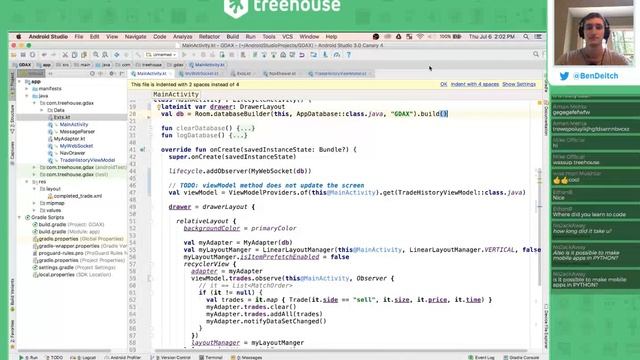The width and height of the screenshot is (640, 360).
Task: Click the GDAX breadcrumb in navigation bar
Action: pyautogui.click(x=22, y=65)
